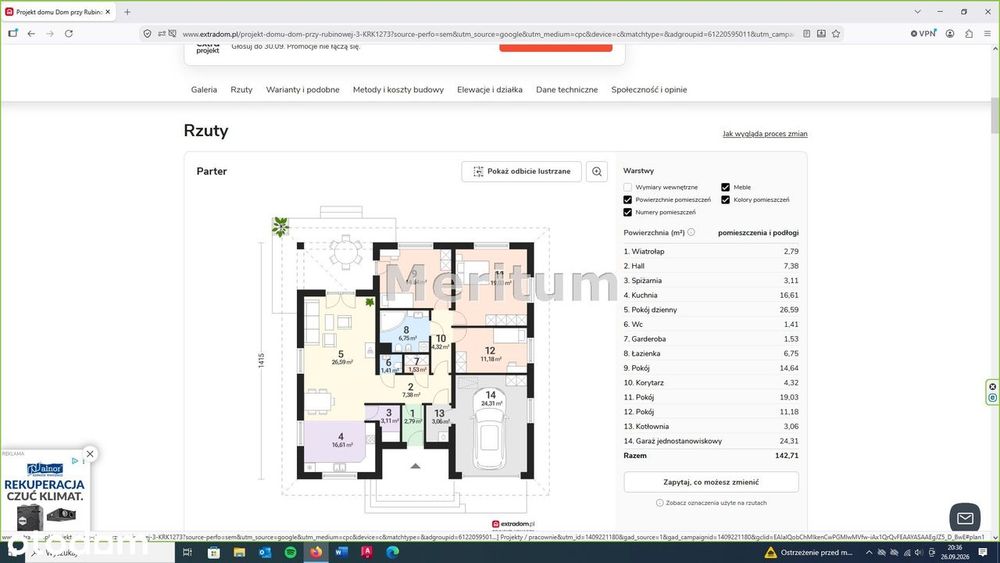
Task: Open the browser hamburger menu
Action: 987,33
